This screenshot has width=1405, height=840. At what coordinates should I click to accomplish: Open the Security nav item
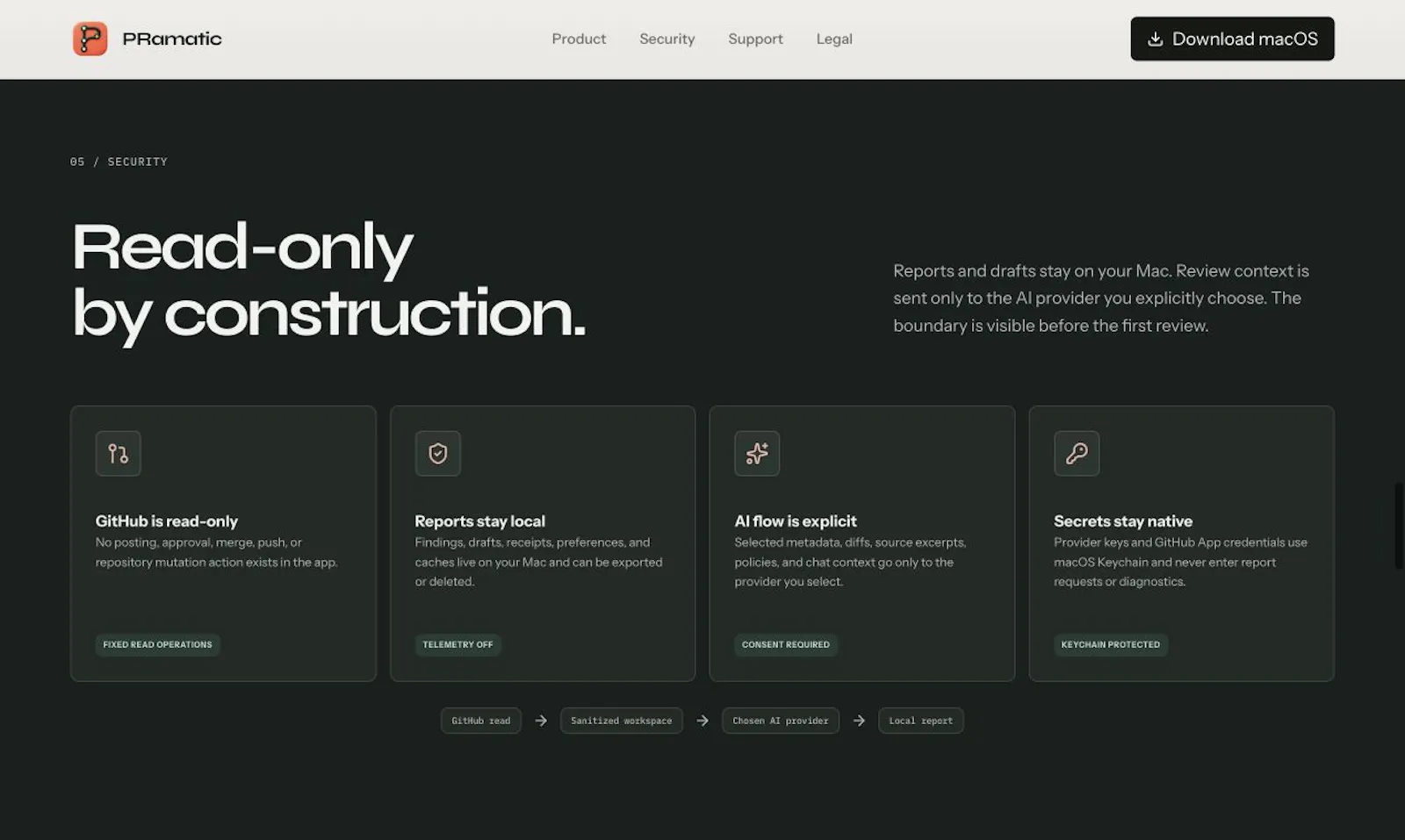tap(666, 39)
